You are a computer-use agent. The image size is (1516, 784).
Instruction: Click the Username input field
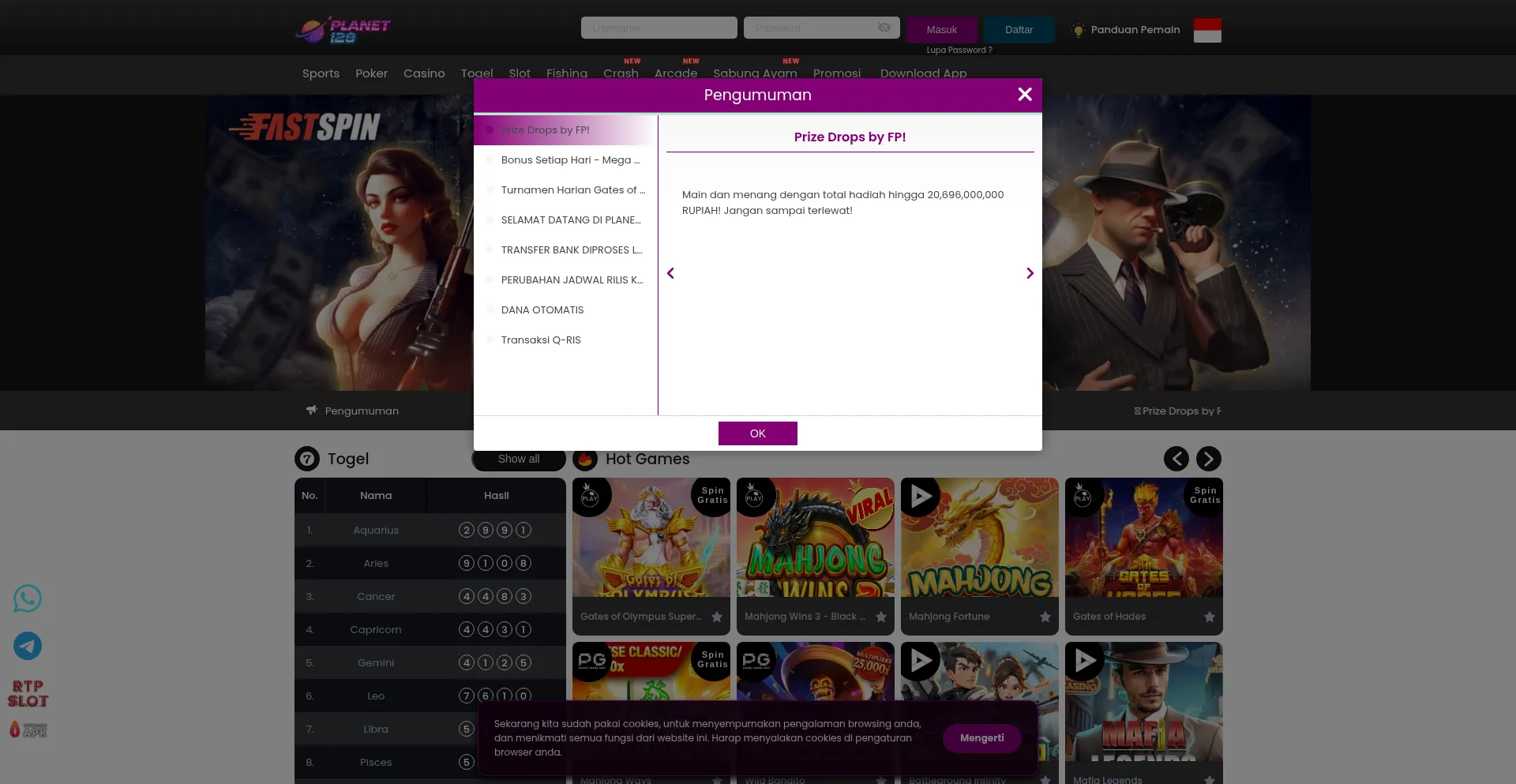[x=659, y=28]
